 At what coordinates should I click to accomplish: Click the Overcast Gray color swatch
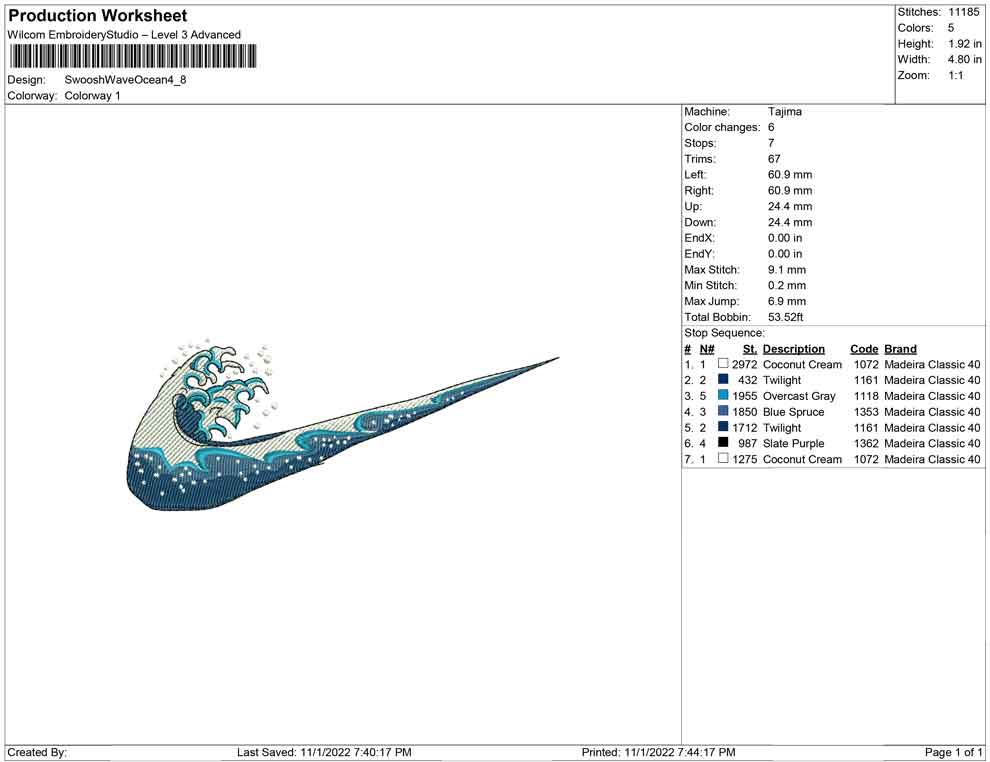(723, 395)
